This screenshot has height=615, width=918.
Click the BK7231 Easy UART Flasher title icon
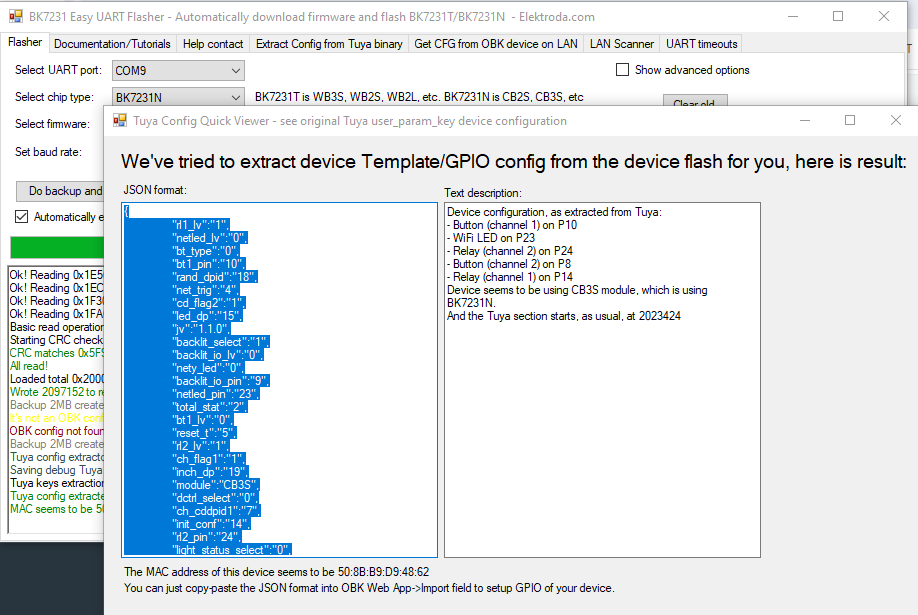pyautogui.click(x=16, y=16)
